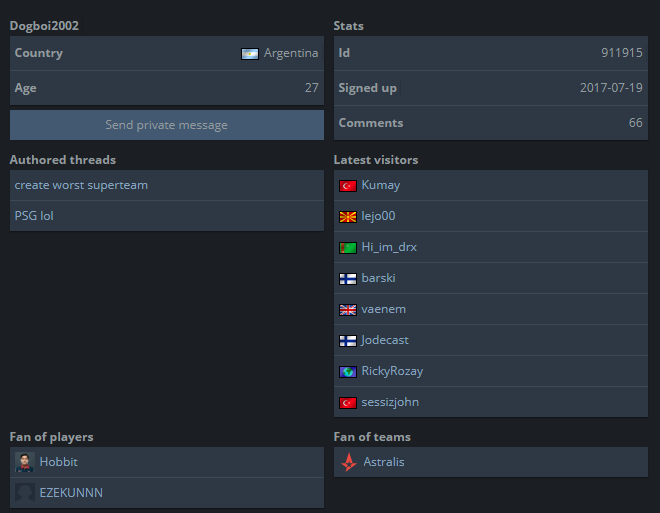Image resolution: width=660 pixels, height=513 pixels.
Task: Click the Finnish flag beside barski
Action: pos(348,279)
